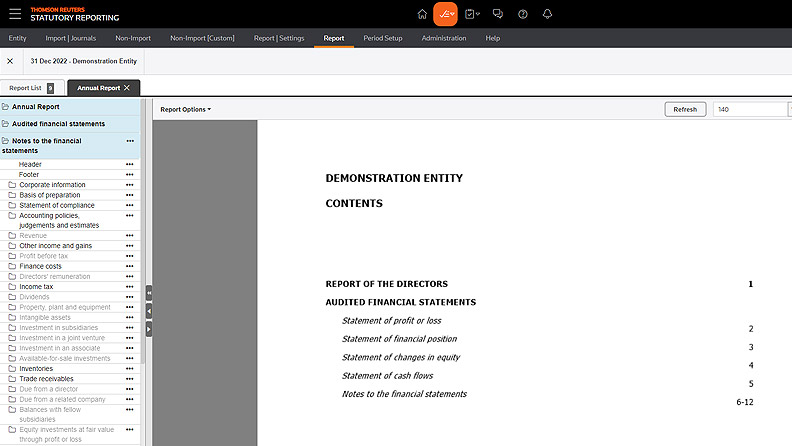Click the zoom value field showing 140
Screen dimensions: 792x446
click(748, 109)
